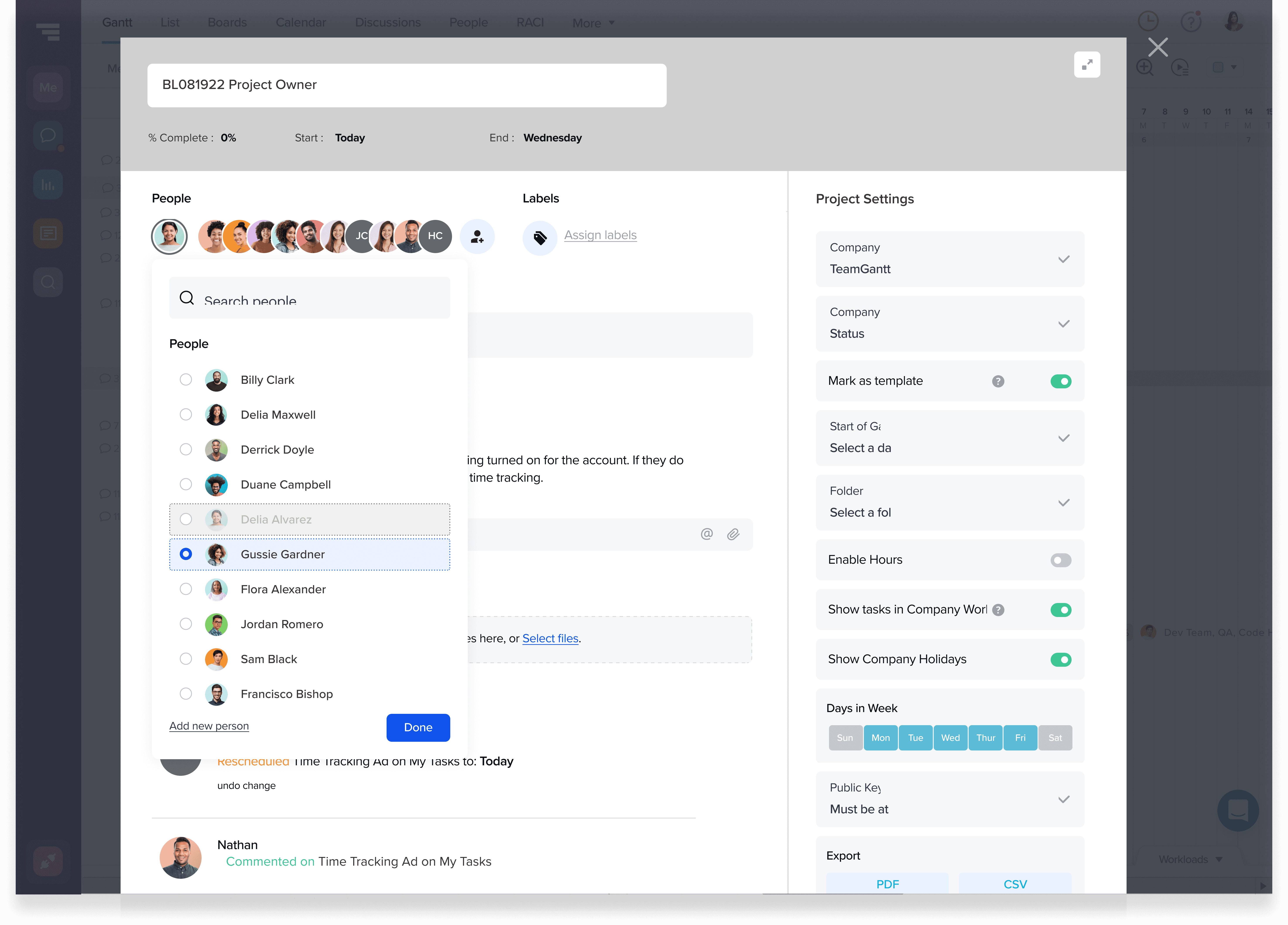
Task: Click search magnifier in Search people
Action: [187, 298]
